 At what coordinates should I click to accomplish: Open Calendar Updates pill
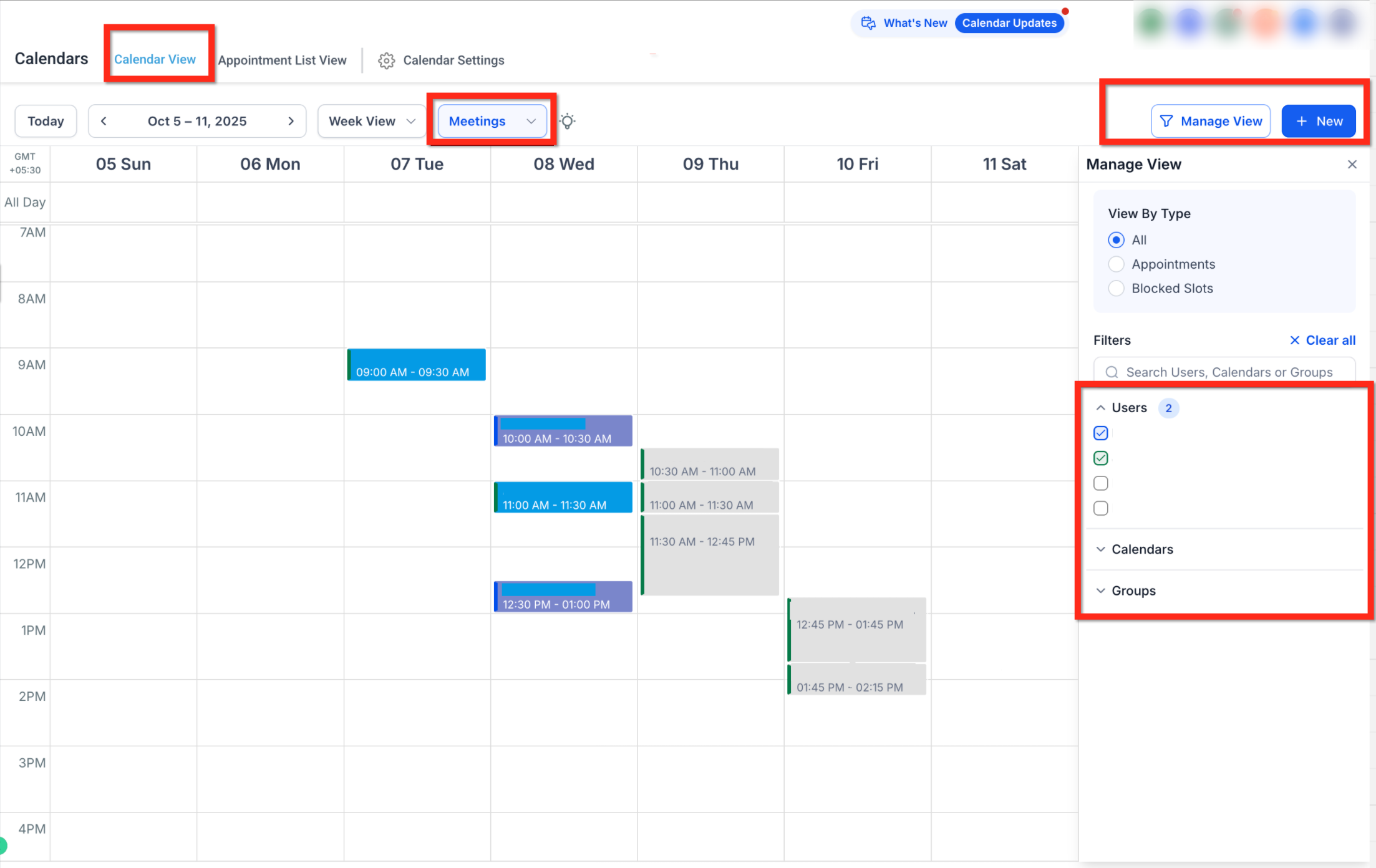[1009, 23]
